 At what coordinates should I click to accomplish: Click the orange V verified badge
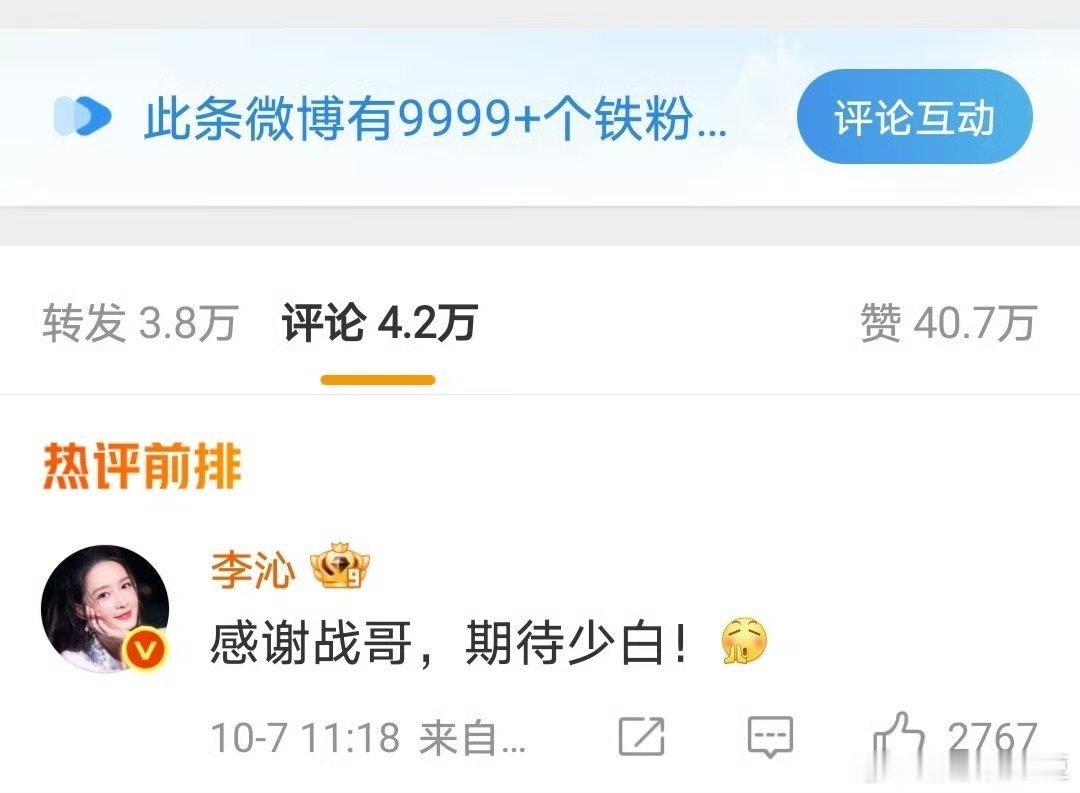(147, 650)
